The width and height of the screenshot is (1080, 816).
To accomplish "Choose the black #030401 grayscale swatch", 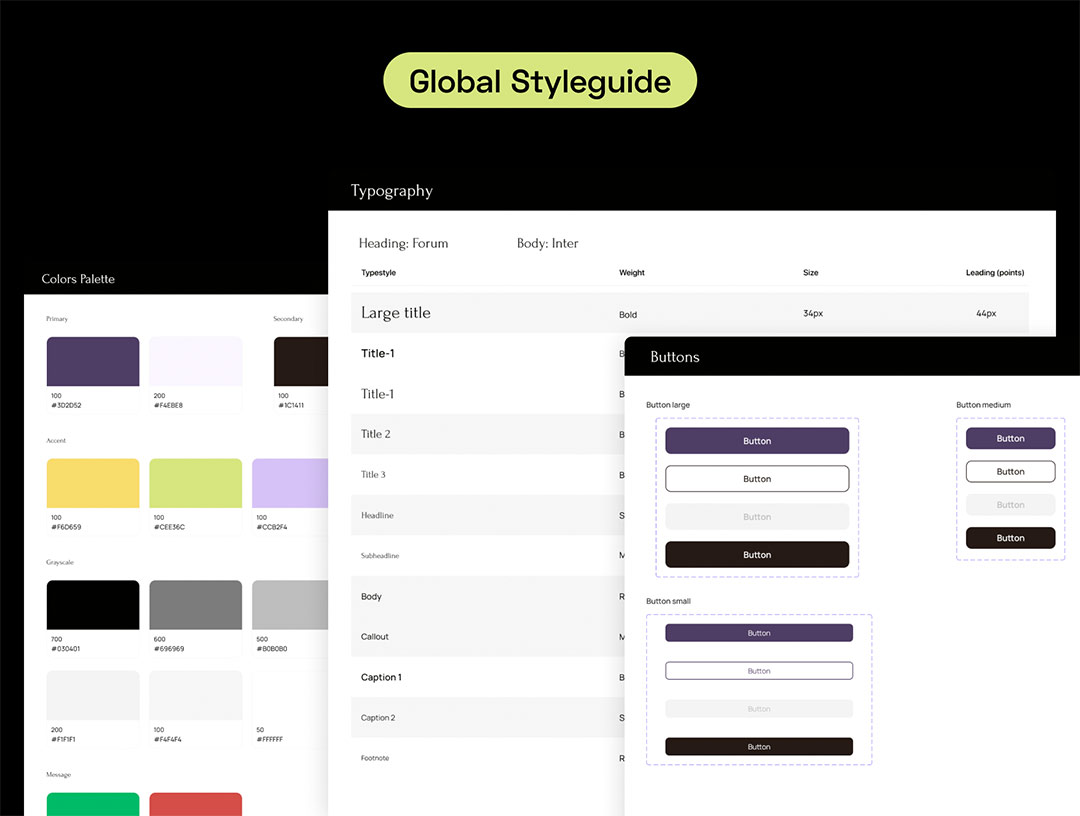I will click(93, 605).
